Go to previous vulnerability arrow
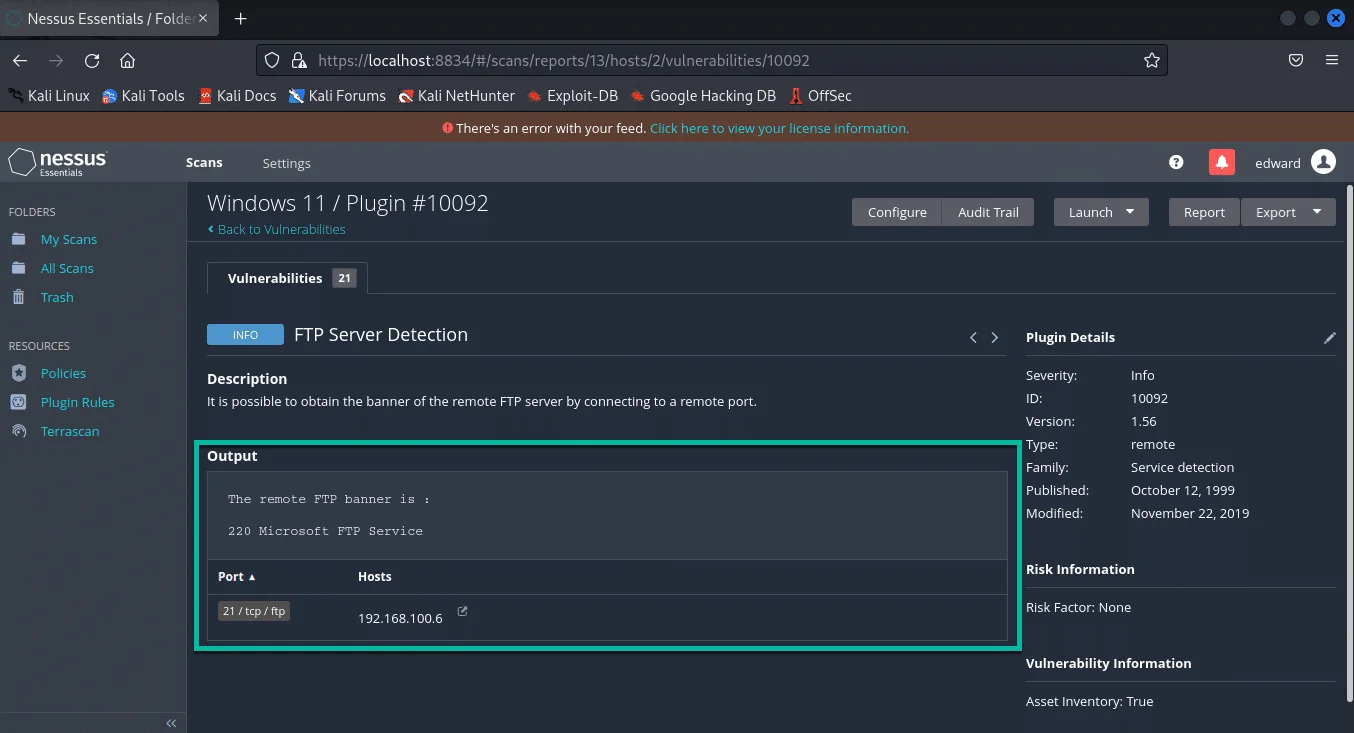Image resolution: width=1354 pixels, height=733 pixels. coord(973,338)
